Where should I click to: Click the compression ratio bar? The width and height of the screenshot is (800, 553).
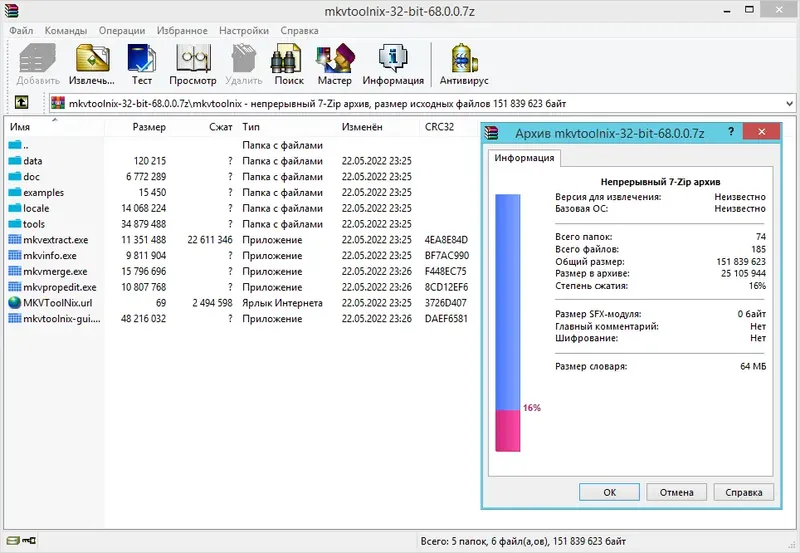(x=508, y=322)
